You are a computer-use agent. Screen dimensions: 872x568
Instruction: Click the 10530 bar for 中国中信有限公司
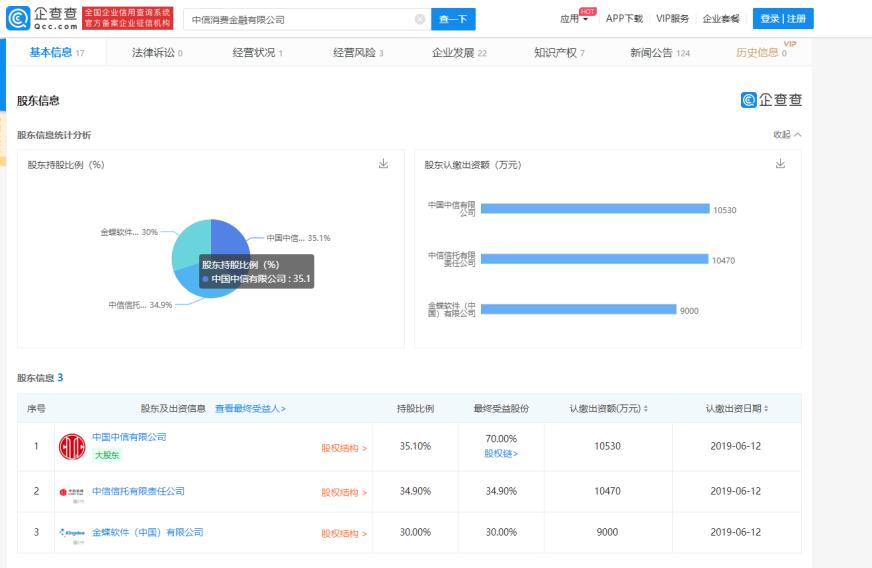pos(595,209)
